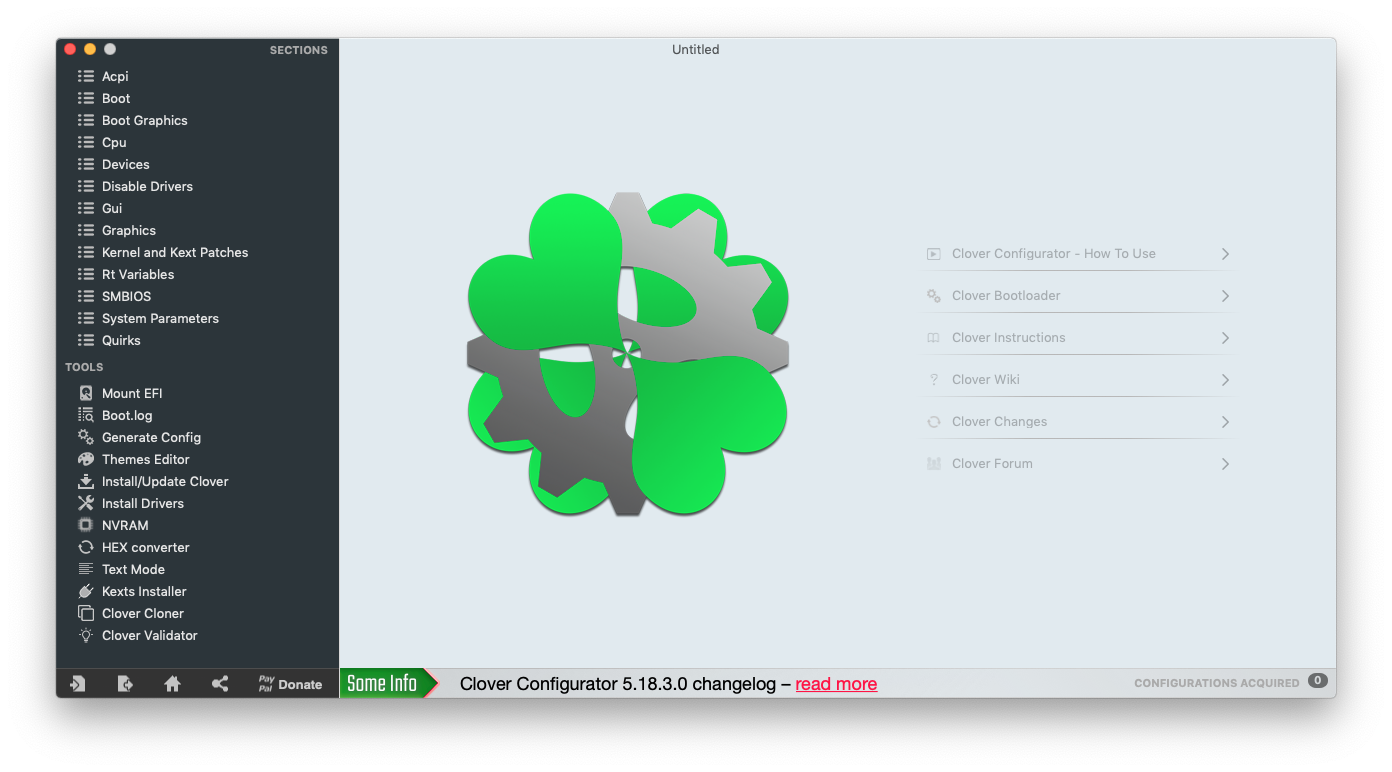Click the 'Untitled' window title
This screenshot has width=1392, height=772.
[695, 49]
